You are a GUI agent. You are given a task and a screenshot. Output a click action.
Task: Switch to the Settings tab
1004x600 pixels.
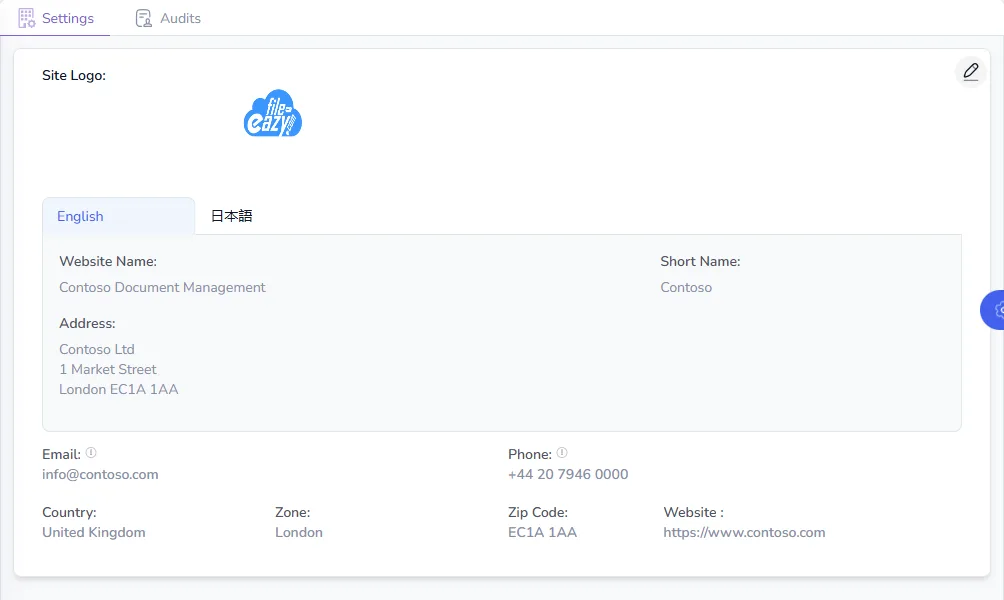(56, 18)
